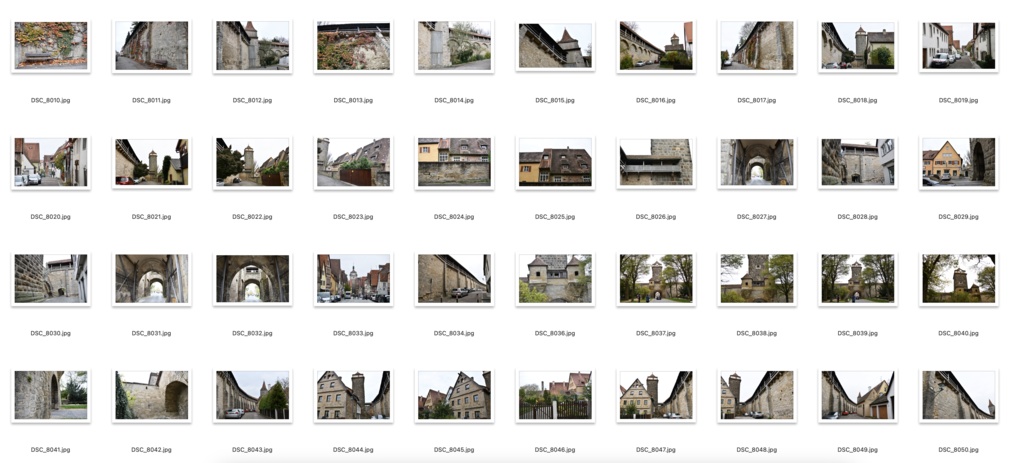Click the DSC_8046.jpg file name label

(555, 450)
